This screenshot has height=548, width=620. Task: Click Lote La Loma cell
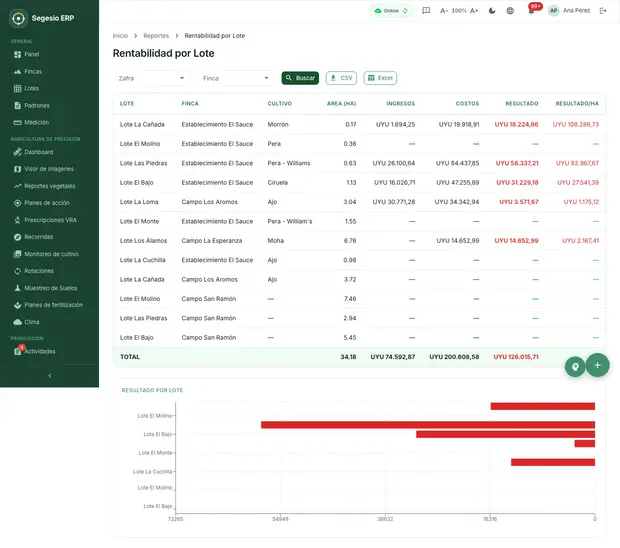(139, 202)
